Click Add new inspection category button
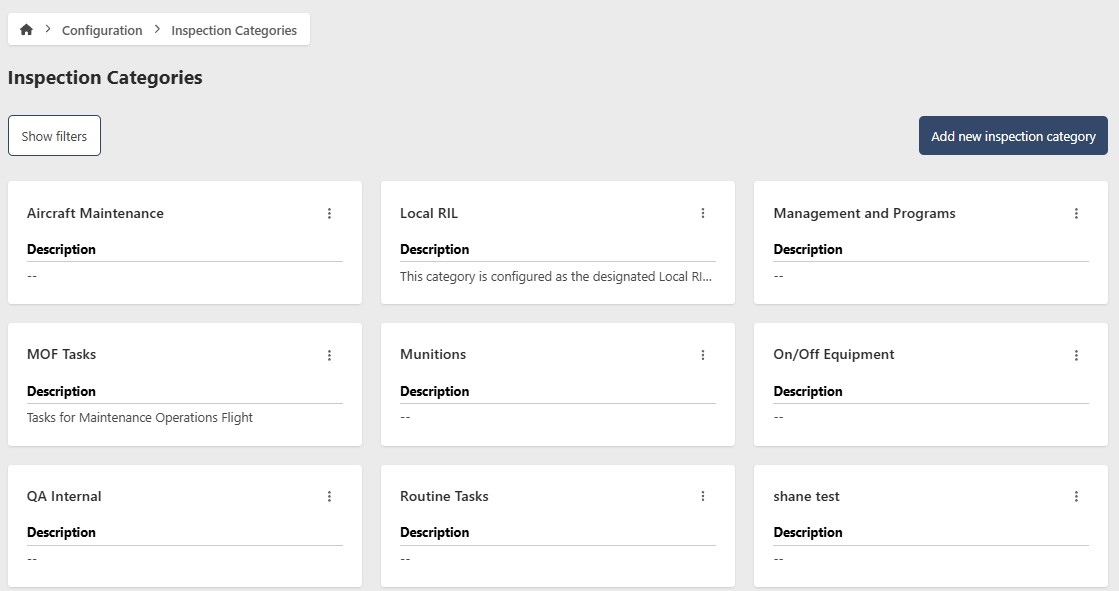 click(1013, 136)
